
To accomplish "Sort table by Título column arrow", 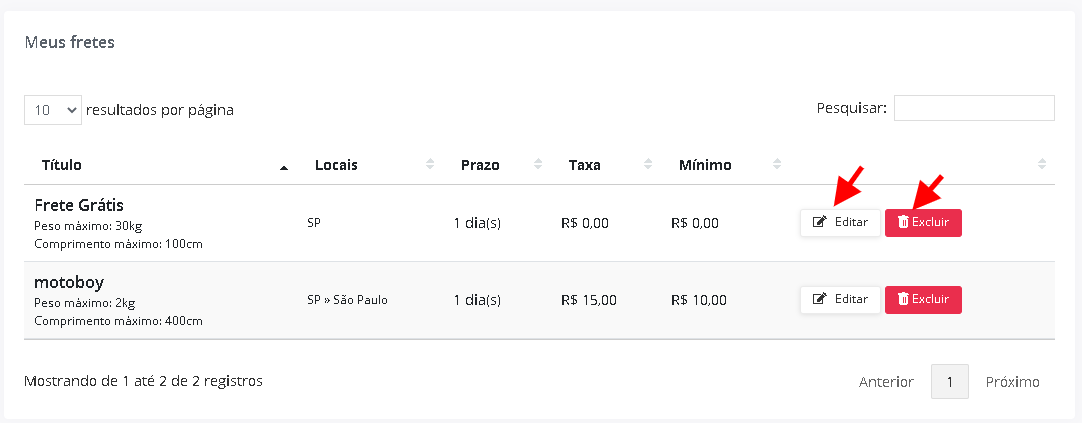I will point(284,166).
